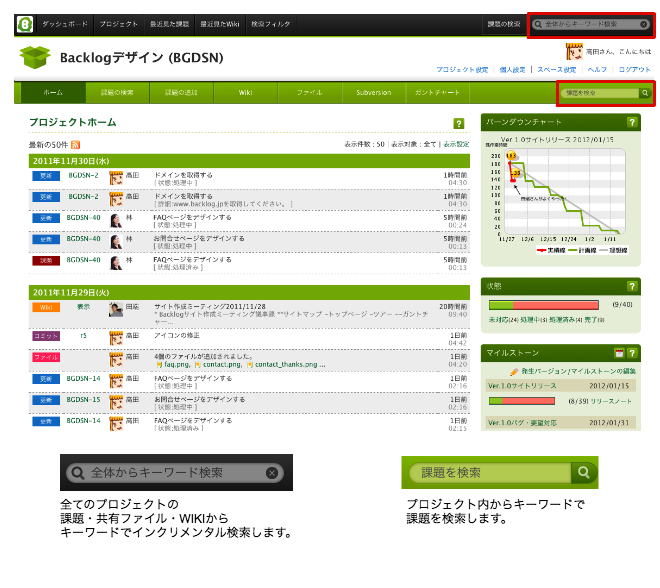660x588 pixels.
Task: Open ダッシュボード in the top bar
Action: coord(65,24)
